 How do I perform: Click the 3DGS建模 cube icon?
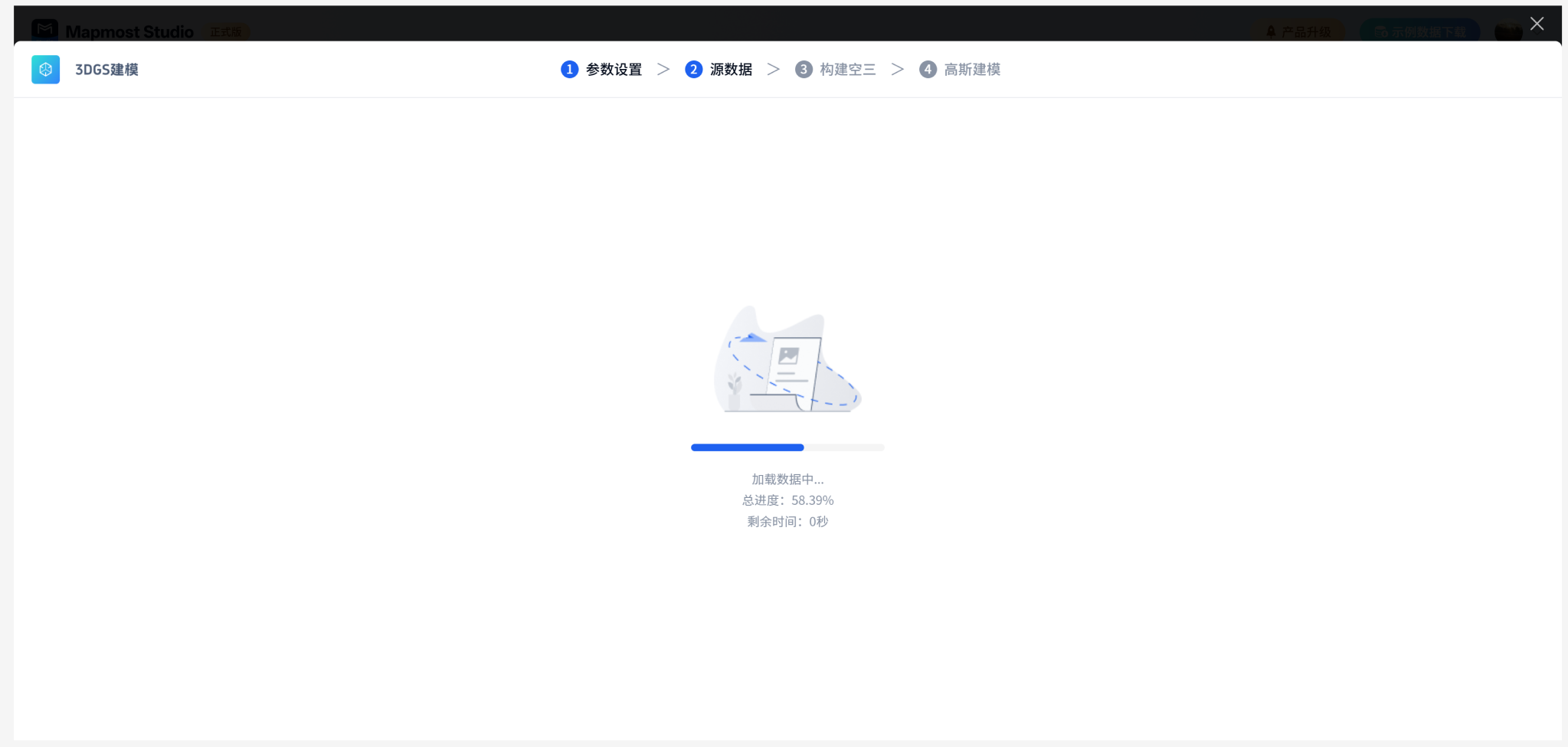(x=45, y=70)
